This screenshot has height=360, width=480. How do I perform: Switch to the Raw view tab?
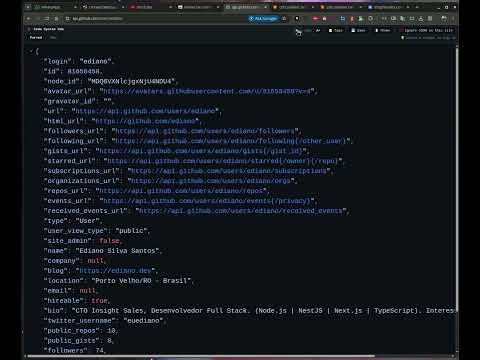pyautogui.click(x=53, y=37)
